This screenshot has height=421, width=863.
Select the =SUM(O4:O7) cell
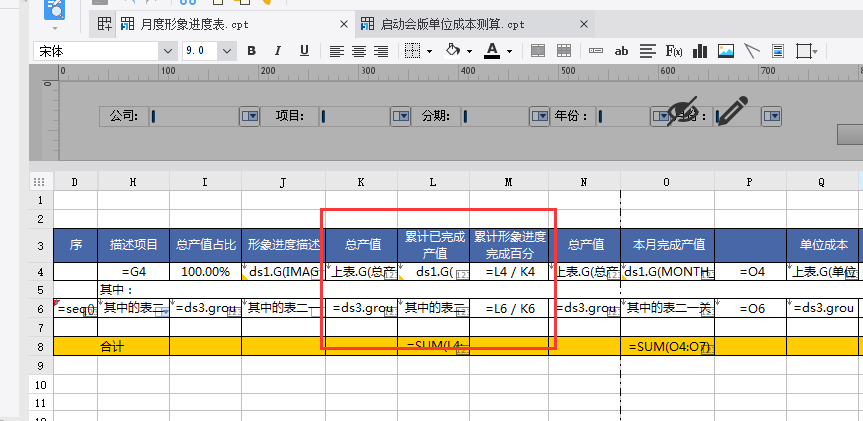click(x=667, y=346)
